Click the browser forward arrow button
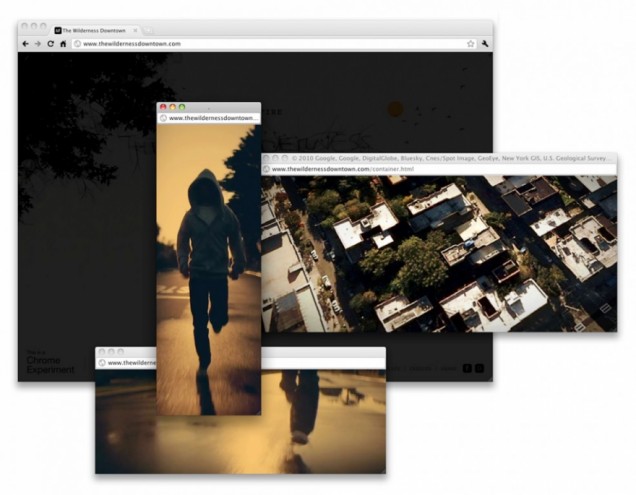Image resolution: width=636 pixels, height=495 pixels. (x=38, y=44)
